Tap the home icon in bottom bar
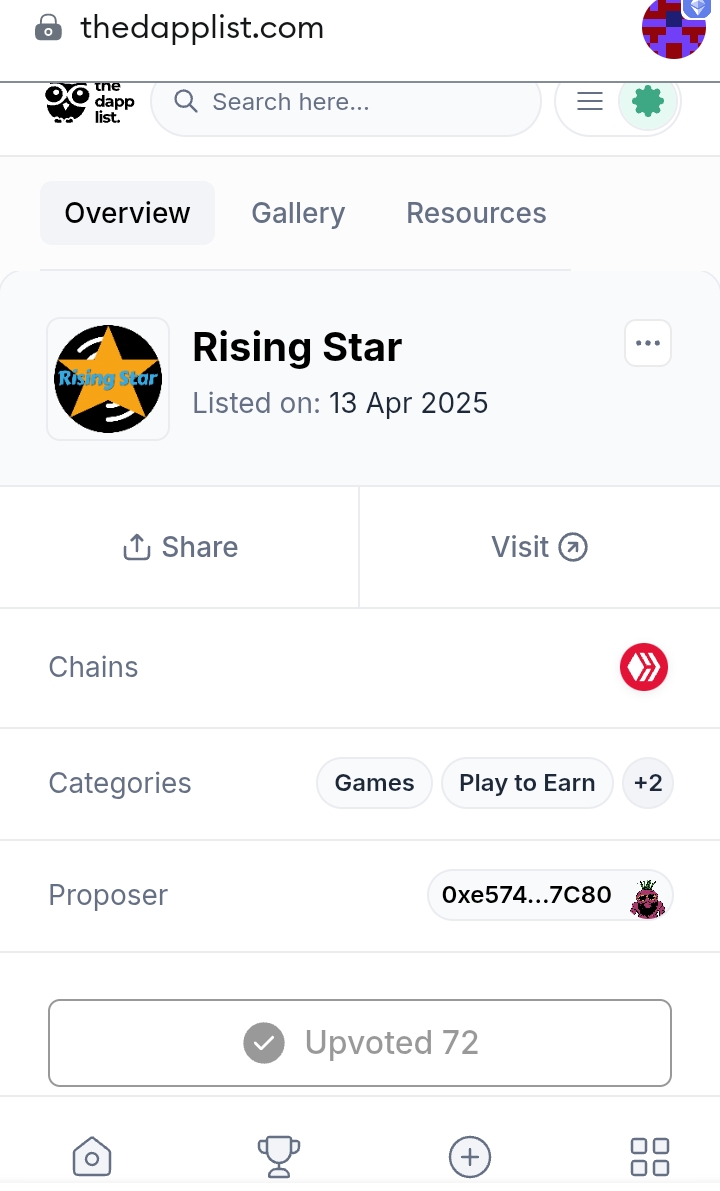Screen dimensions: 720x1191 tap(92, 1156)
